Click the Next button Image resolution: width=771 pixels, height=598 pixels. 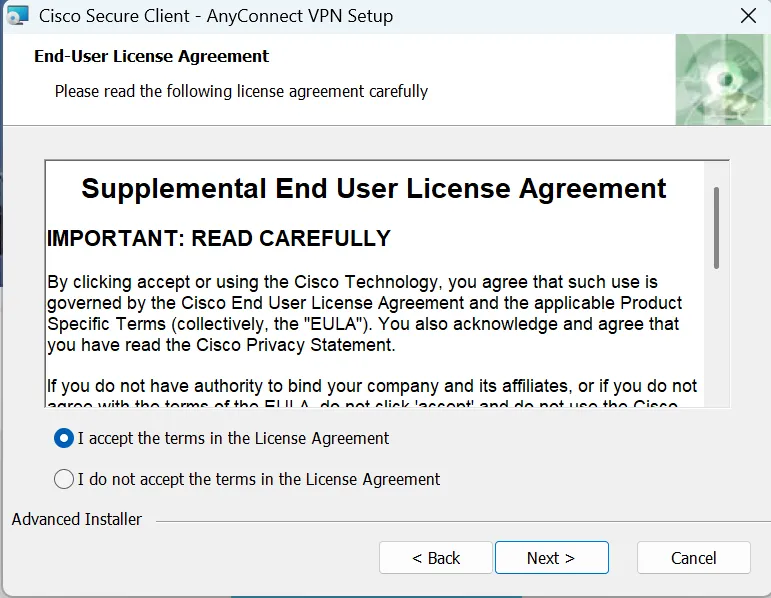coord(551,558)
